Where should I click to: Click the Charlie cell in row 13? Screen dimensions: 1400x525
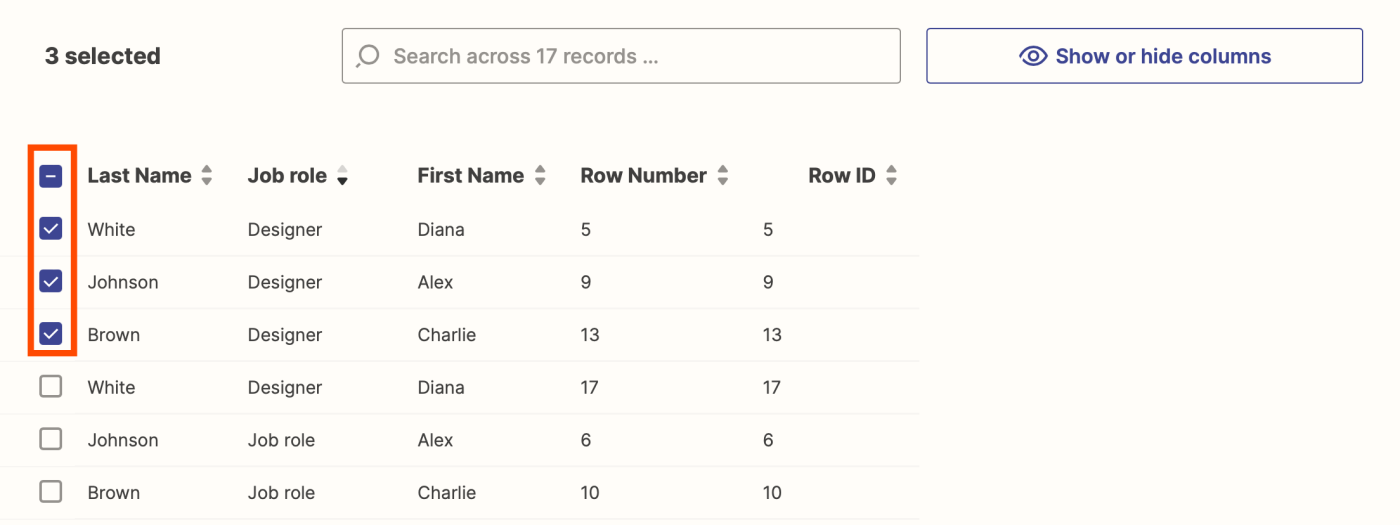pyautogui.click(x=446, y=335)
